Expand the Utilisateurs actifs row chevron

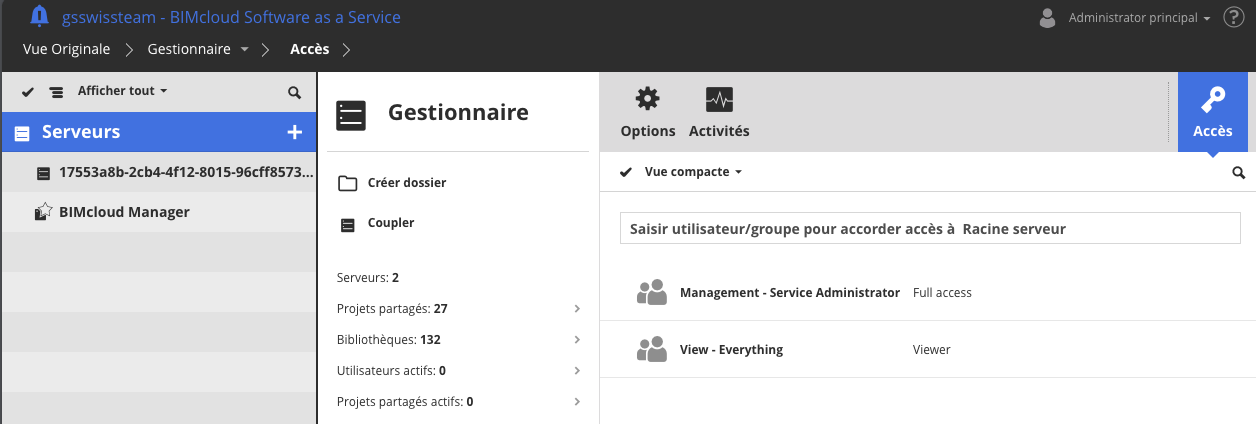(577, 371)
